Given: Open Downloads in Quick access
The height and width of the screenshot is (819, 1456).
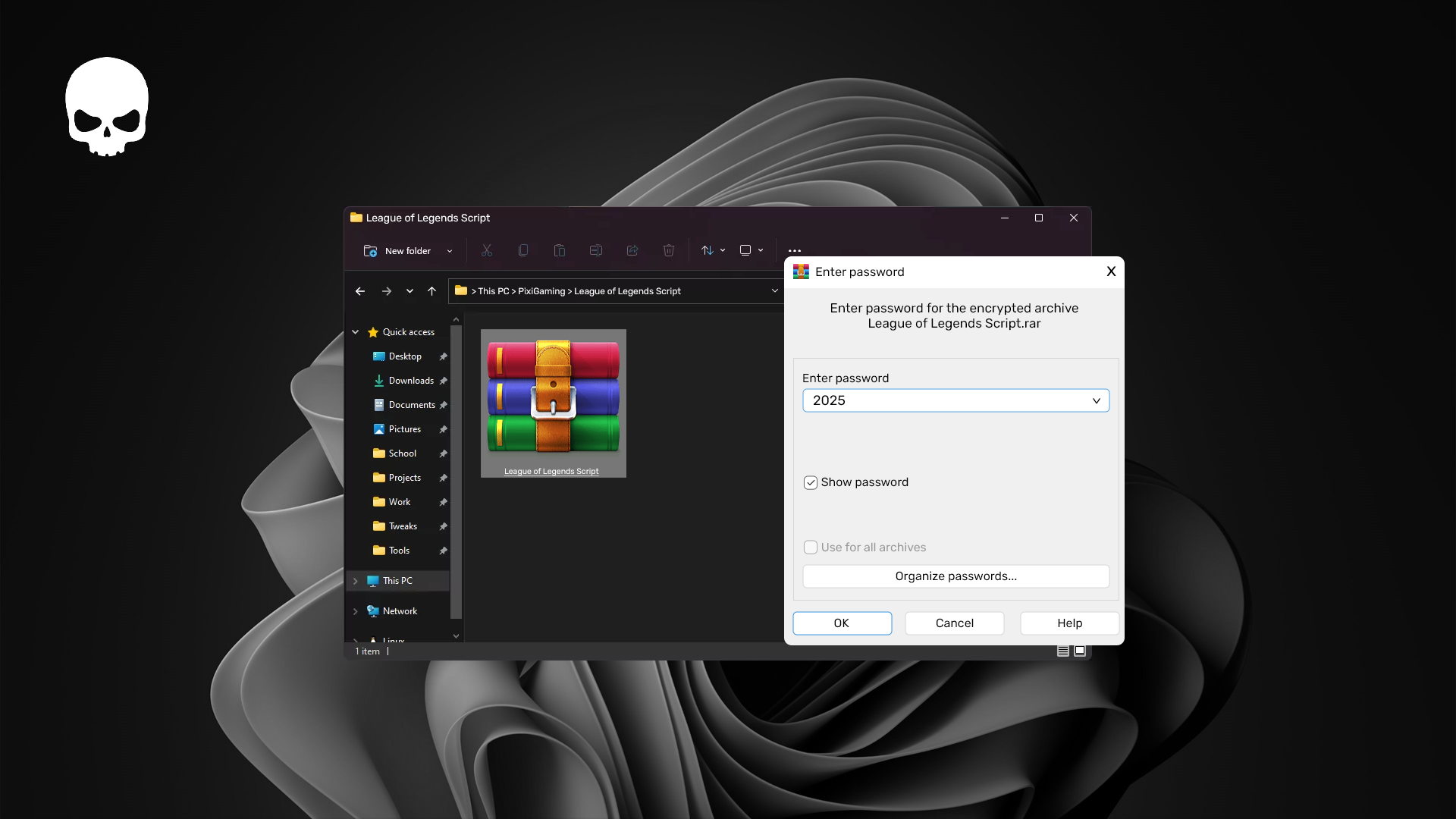Looking at the screenshot, I should (403, 381).
